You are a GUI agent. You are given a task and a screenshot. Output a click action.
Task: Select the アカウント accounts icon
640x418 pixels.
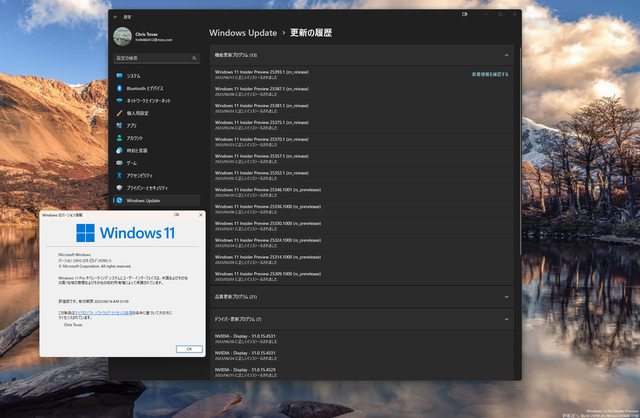click(119, 138)
